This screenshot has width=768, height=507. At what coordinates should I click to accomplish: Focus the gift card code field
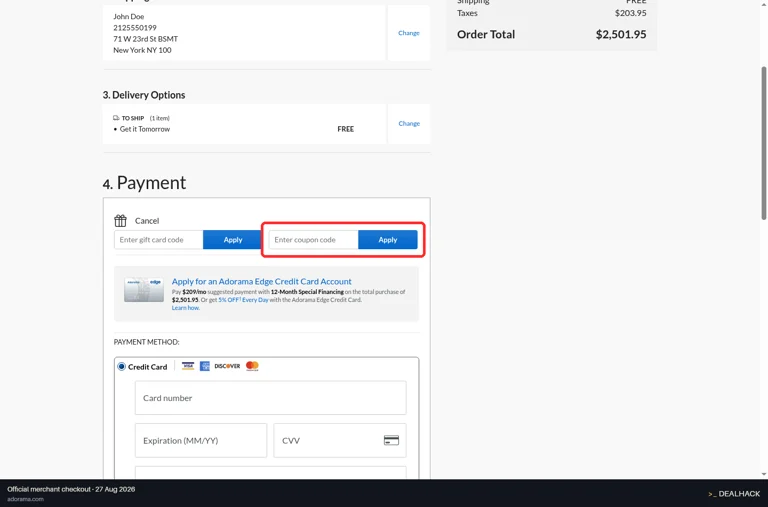(x=159, y=240)
